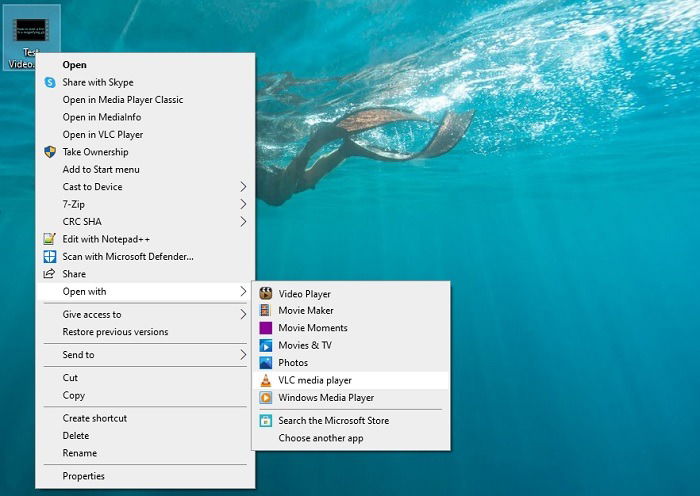Select the VLC cone icon in submenu
Image resolution: width=700 pixels, height=496 pixels.
[x=266, y=380]
